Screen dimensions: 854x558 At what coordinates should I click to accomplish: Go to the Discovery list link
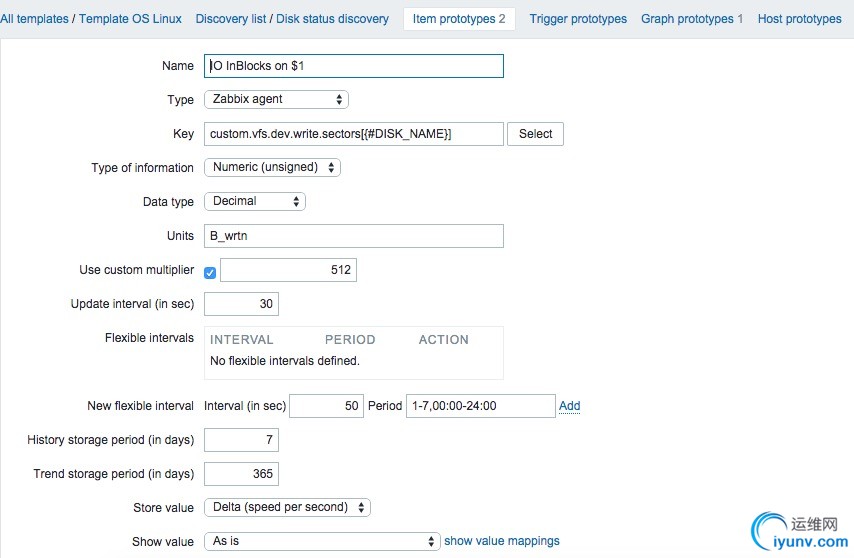[x=231, y=19]
